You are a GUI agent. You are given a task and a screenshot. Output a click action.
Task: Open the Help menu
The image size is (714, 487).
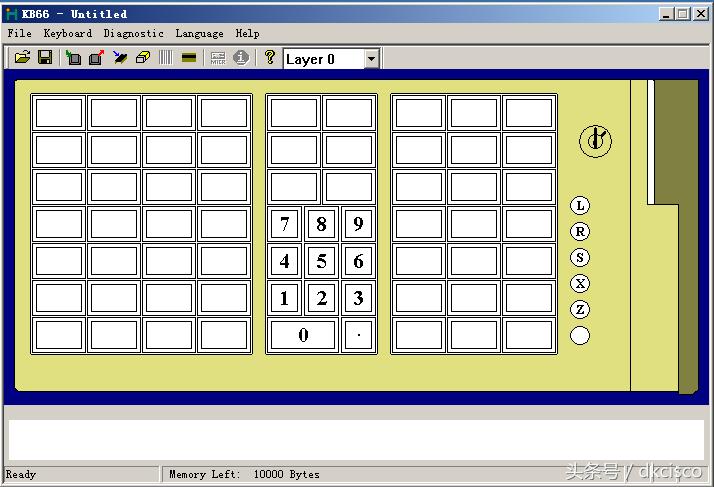[247, 33]
